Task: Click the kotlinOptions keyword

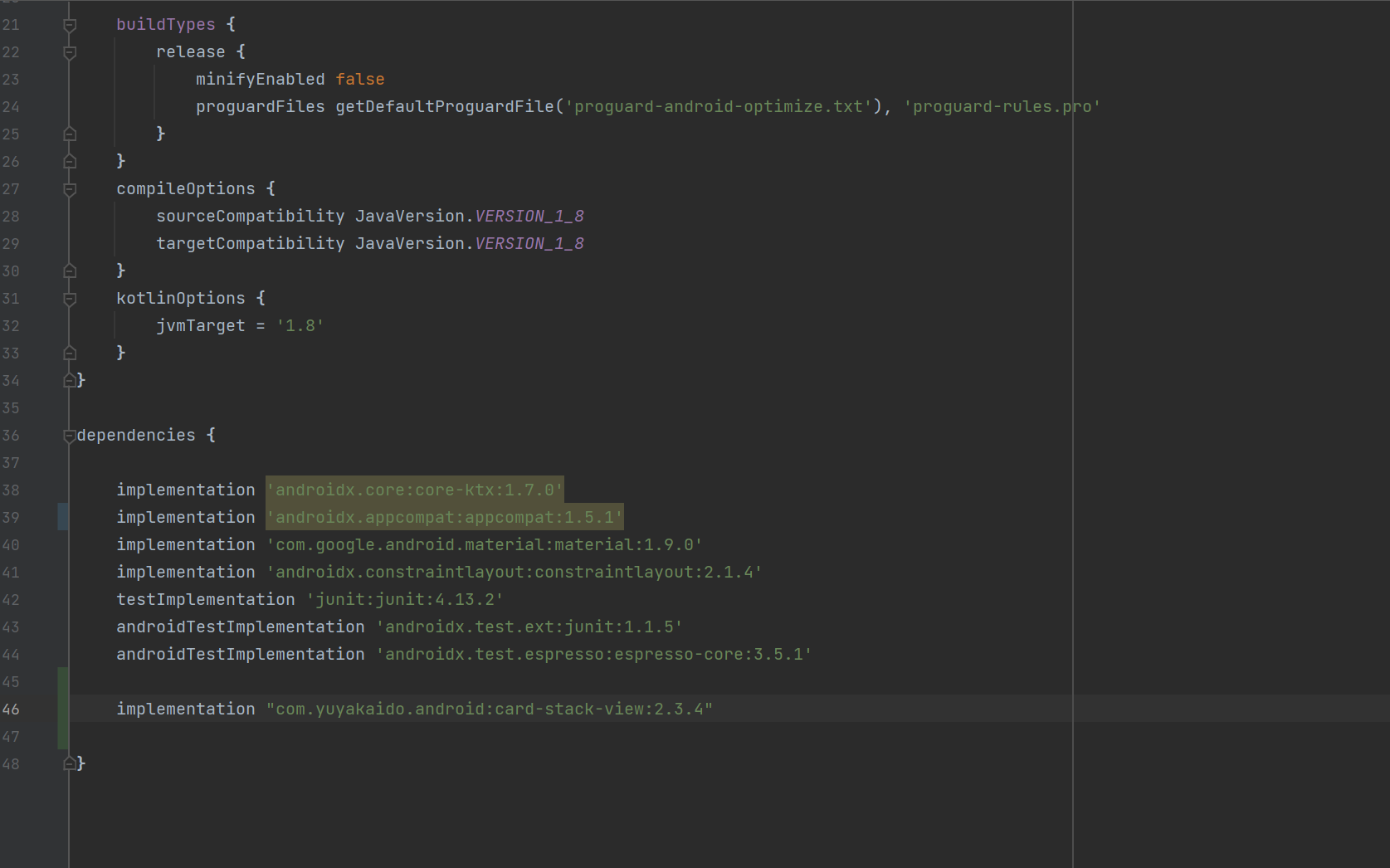Action: point(181,298)
